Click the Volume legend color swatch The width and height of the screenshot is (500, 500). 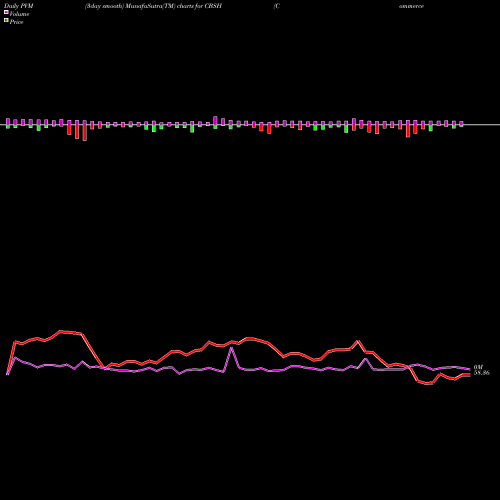(x=6, y=13)
